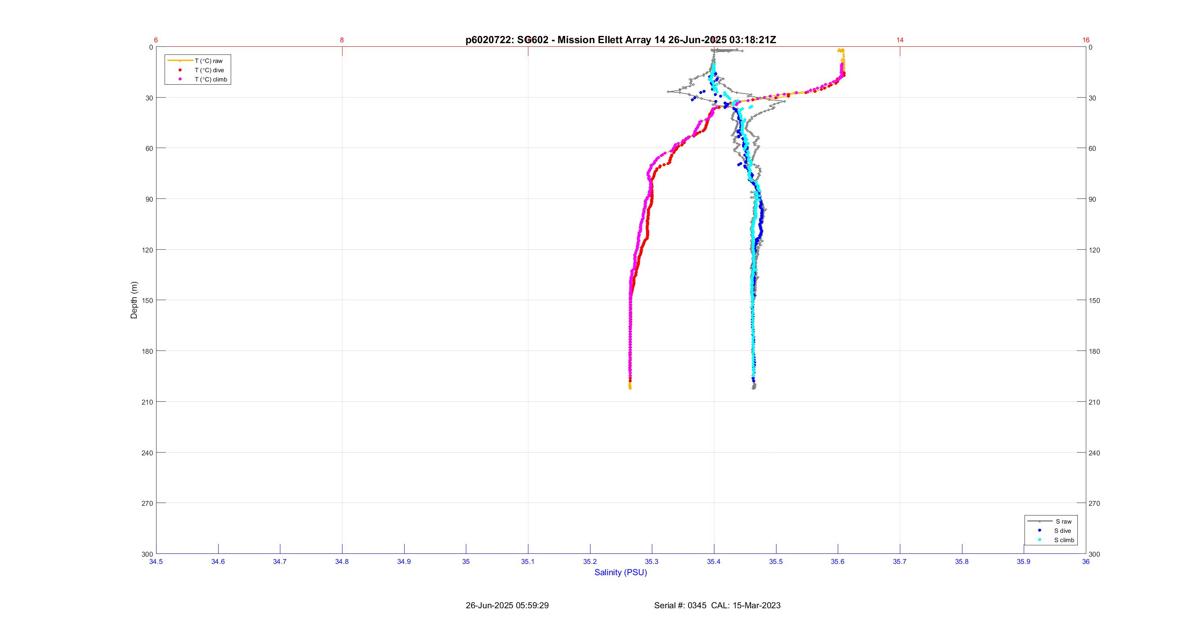Click the magenta marker beside T climb
This screenshot has height=622, width=1200.
179,79
